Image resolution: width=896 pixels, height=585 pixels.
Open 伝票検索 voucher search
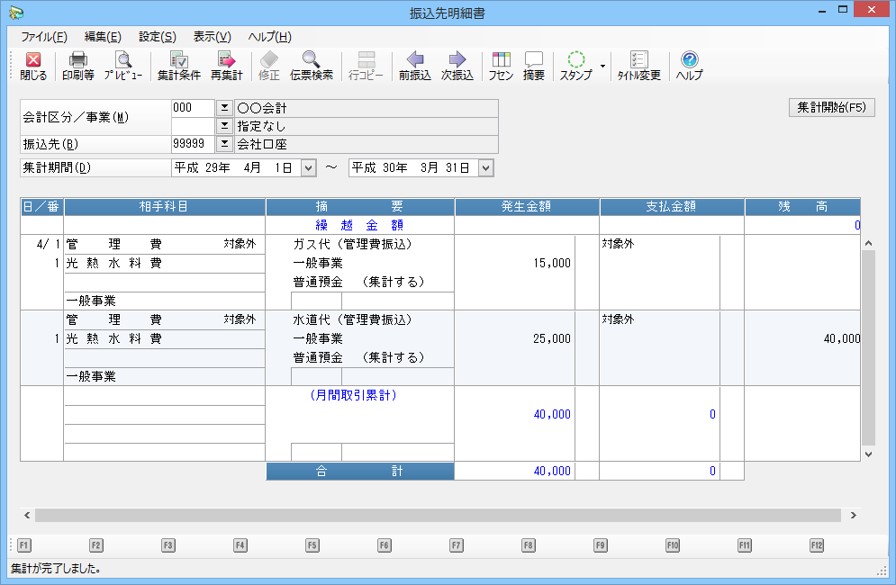point(311,66)
